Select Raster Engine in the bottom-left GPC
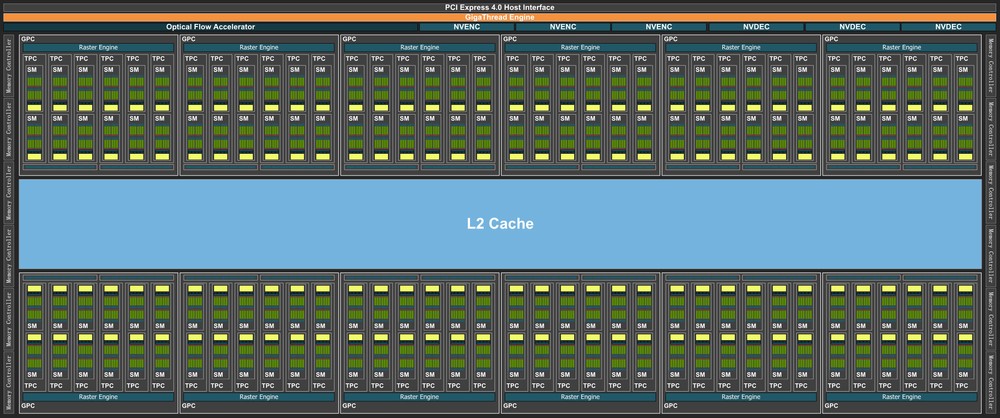This screenshot has width=1000, height=418. (x=98, y=397)
